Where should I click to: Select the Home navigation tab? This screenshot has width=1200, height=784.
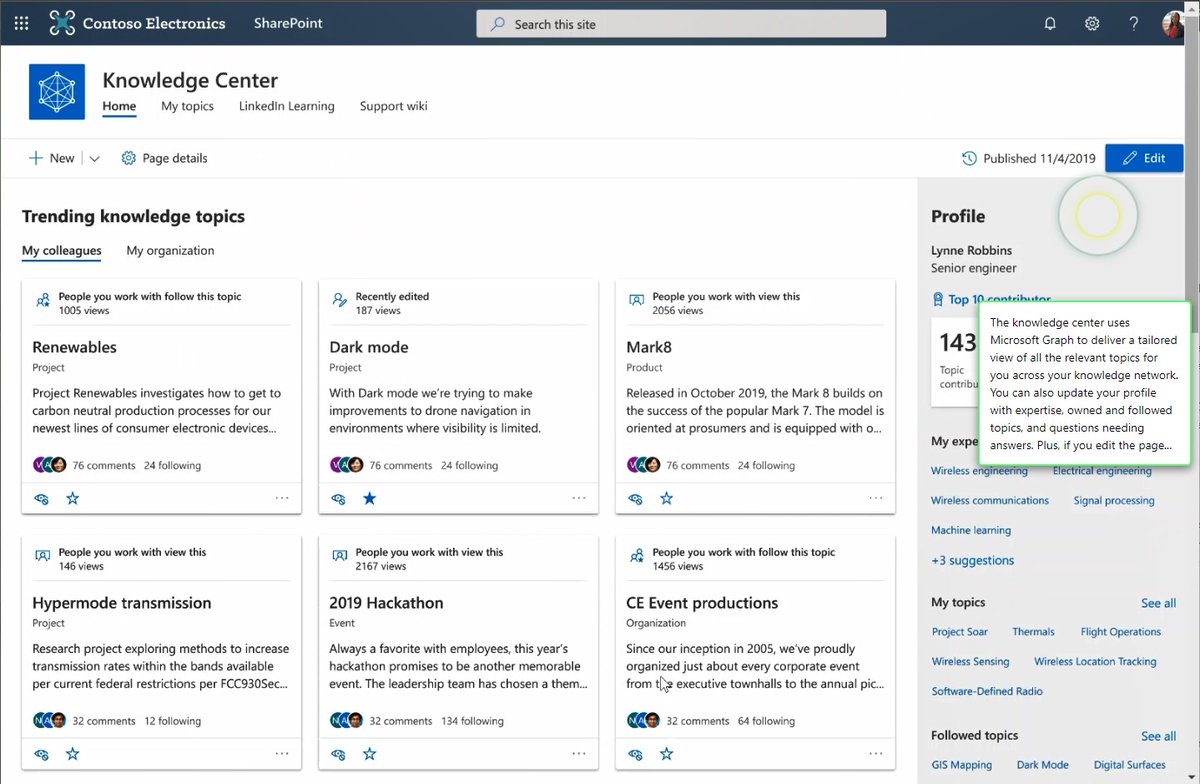[119, 106]
